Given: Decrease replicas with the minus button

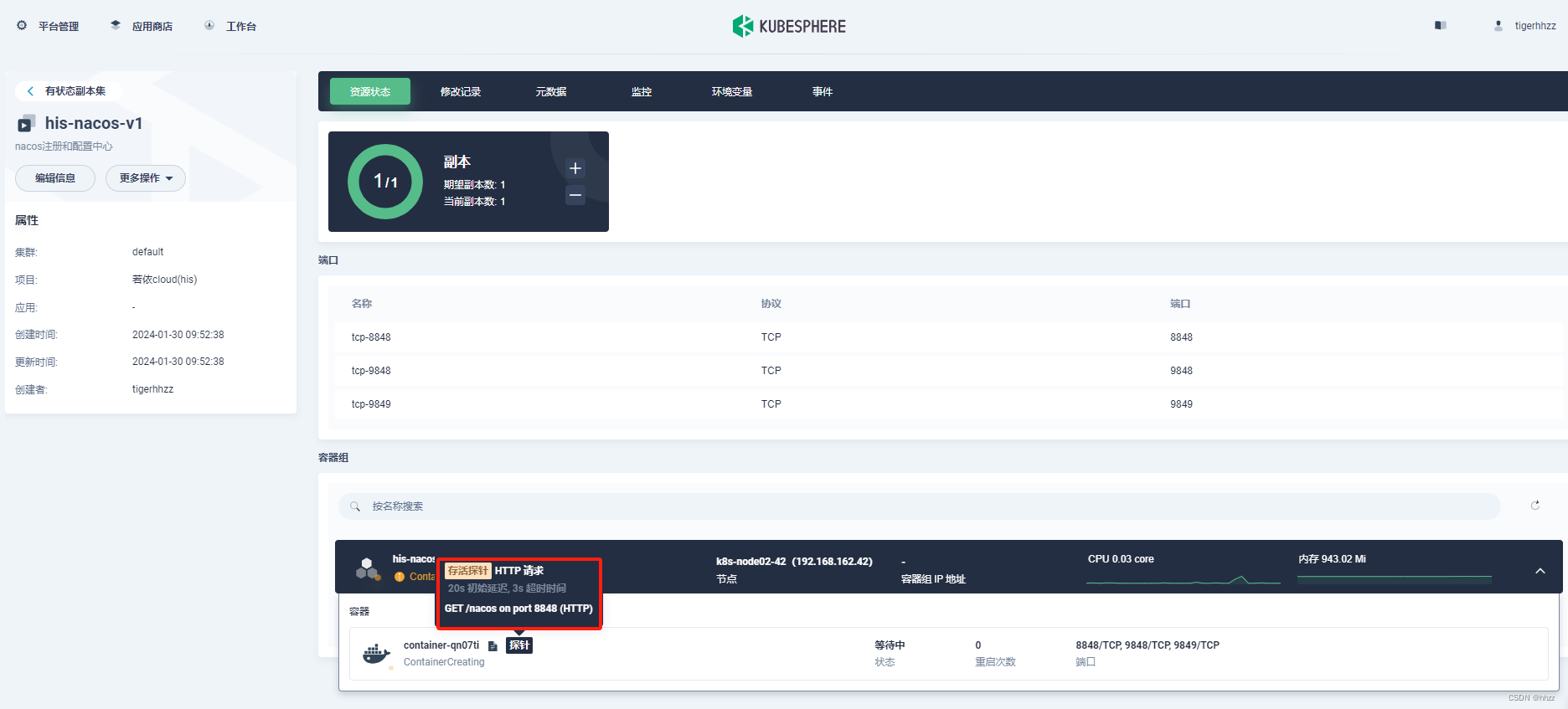Looking at the screenshot, I should pyautogui.click(x=575, y=195).
